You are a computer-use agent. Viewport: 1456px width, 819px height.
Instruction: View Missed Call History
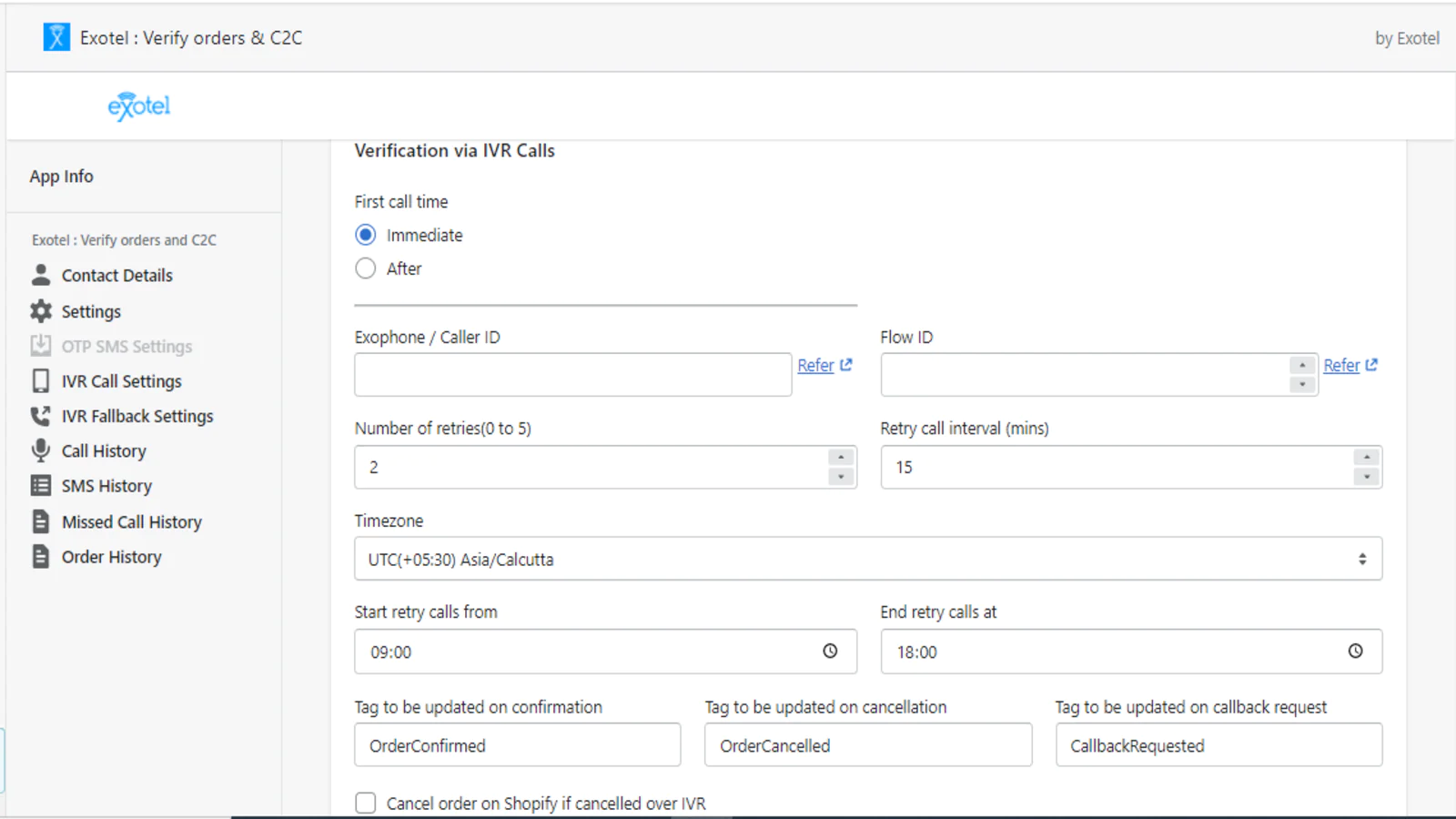tap(132, 521)
